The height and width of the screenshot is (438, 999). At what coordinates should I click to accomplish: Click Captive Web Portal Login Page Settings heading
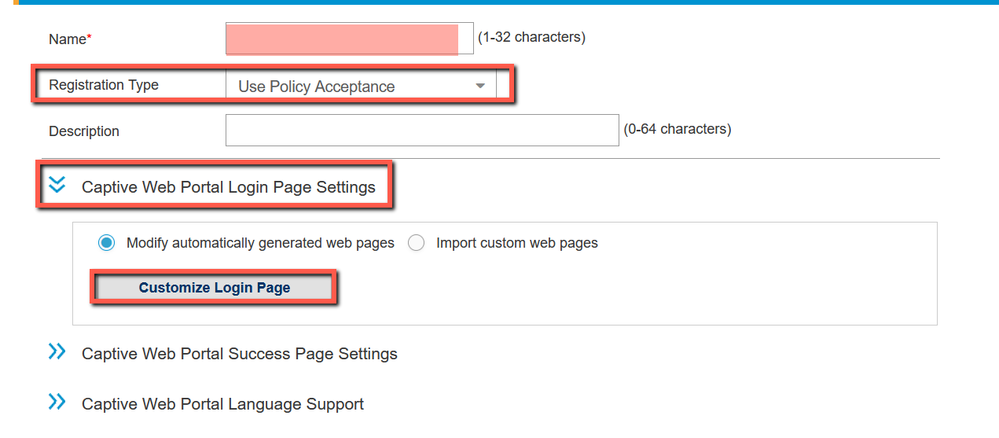click(228, 187)
